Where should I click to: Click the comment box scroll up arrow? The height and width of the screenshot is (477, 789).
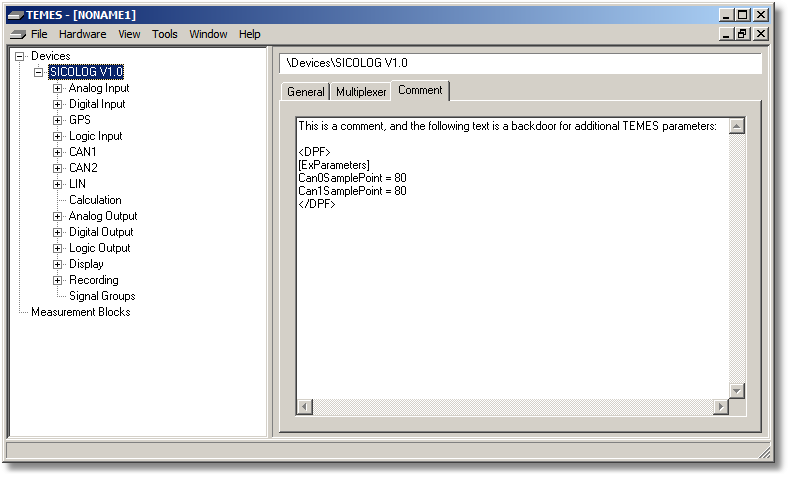737,126
